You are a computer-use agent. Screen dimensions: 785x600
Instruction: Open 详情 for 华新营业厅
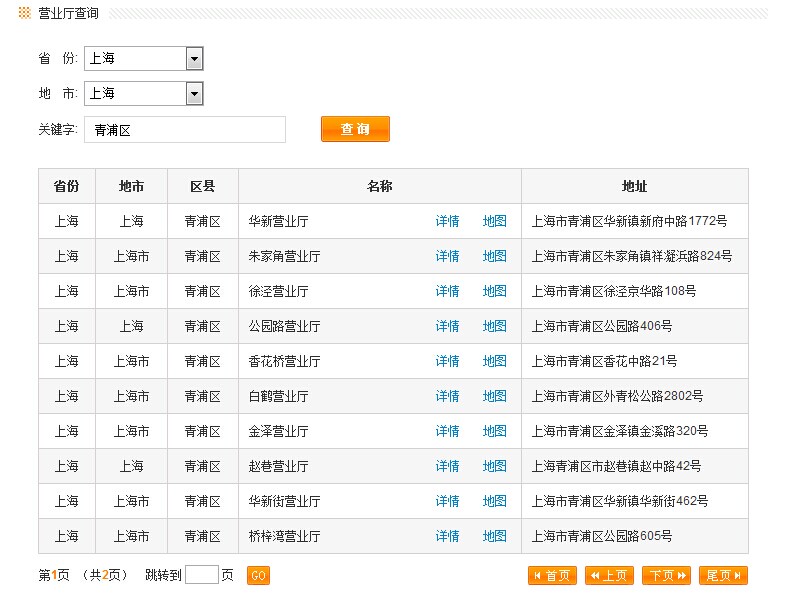pos(447,221)
